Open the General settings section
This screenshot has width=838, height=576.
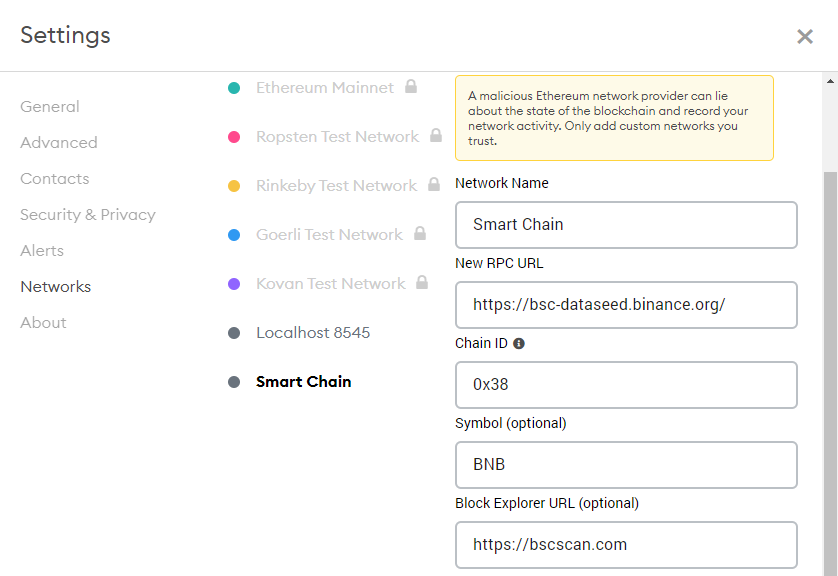(x=50, y=106)
